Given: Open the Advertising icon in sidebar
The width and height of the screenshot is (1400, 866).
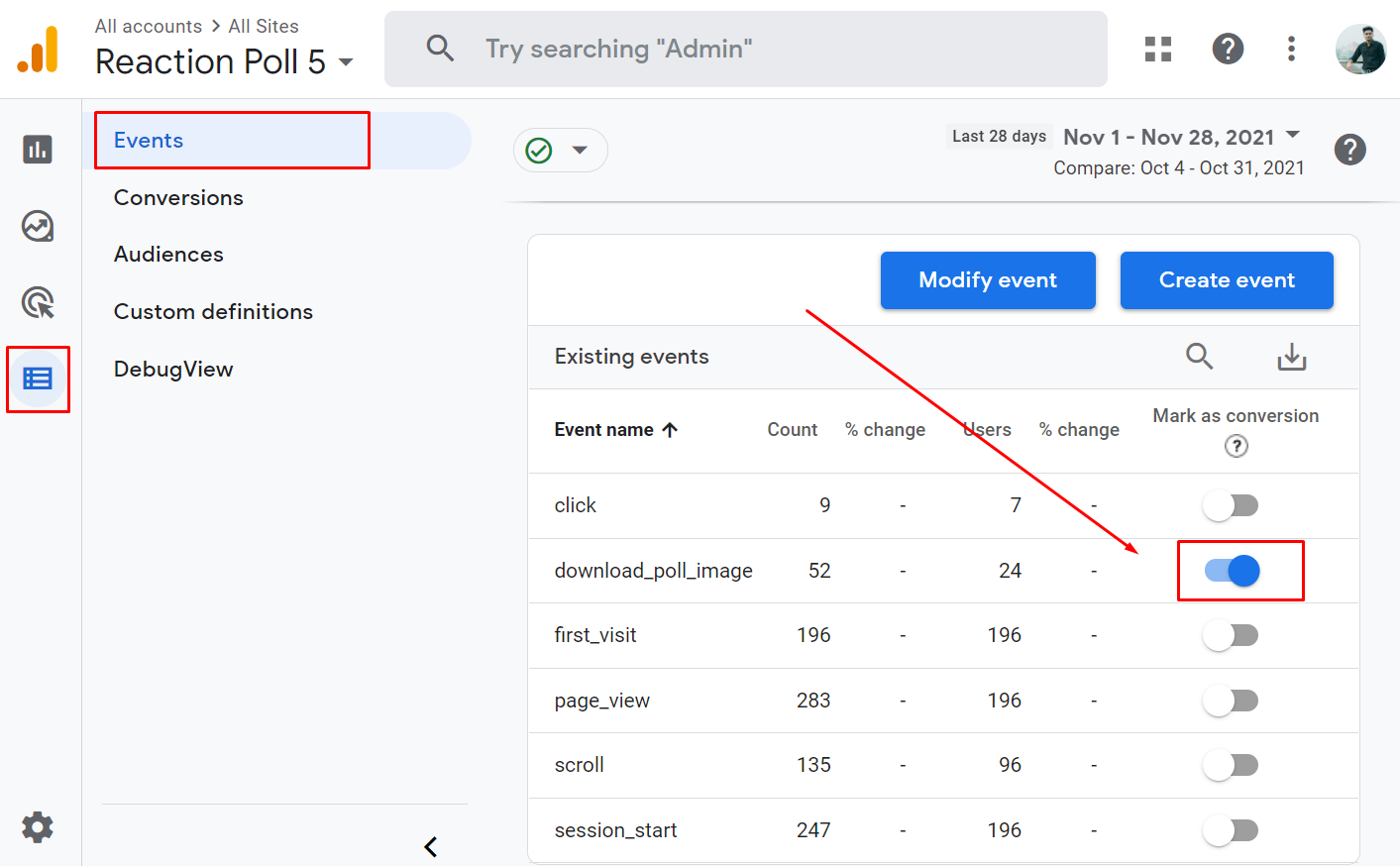Looking at the screenshot, I should pyautogui.click(x=38, y=302).
